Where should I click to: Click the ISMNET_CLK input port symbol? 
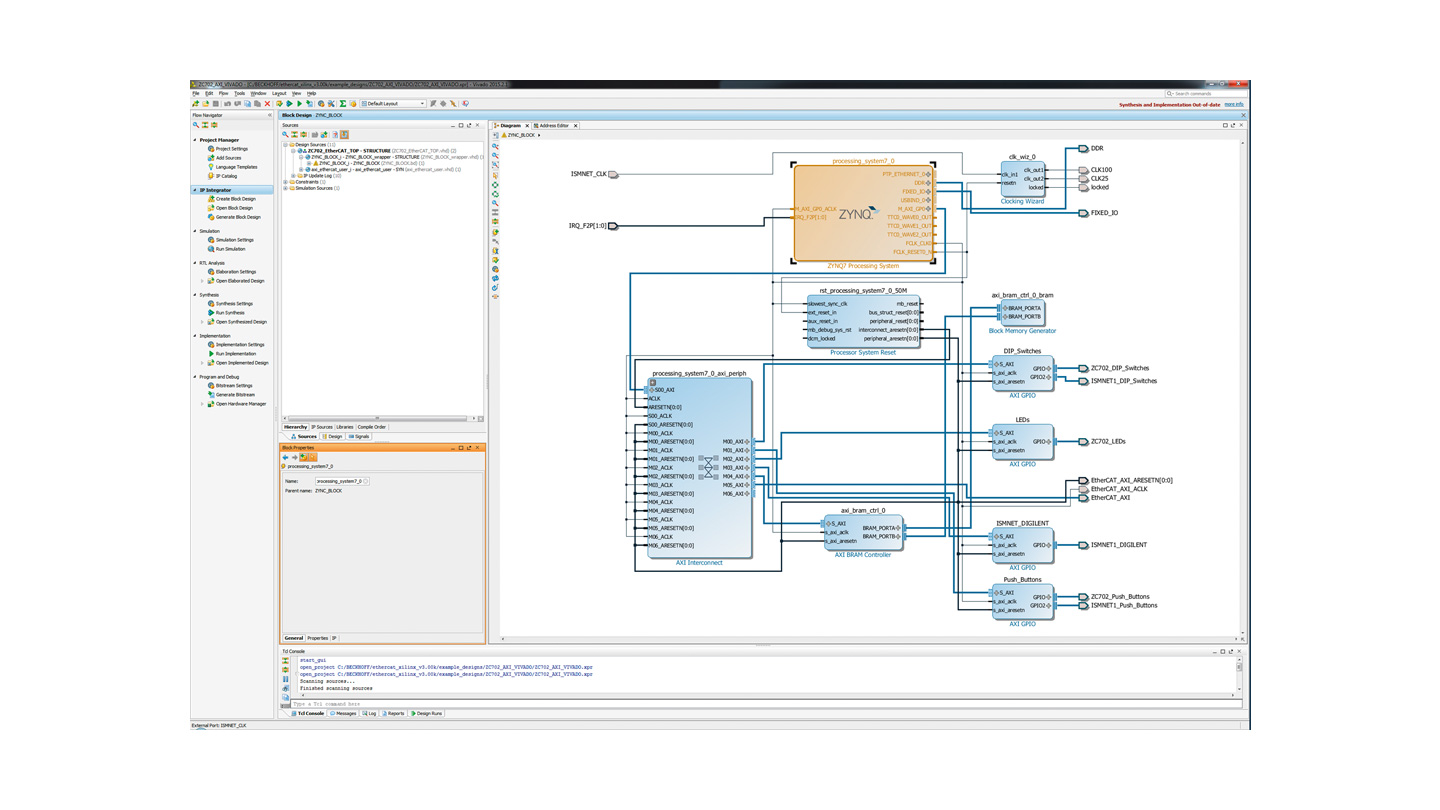point(613,175)
